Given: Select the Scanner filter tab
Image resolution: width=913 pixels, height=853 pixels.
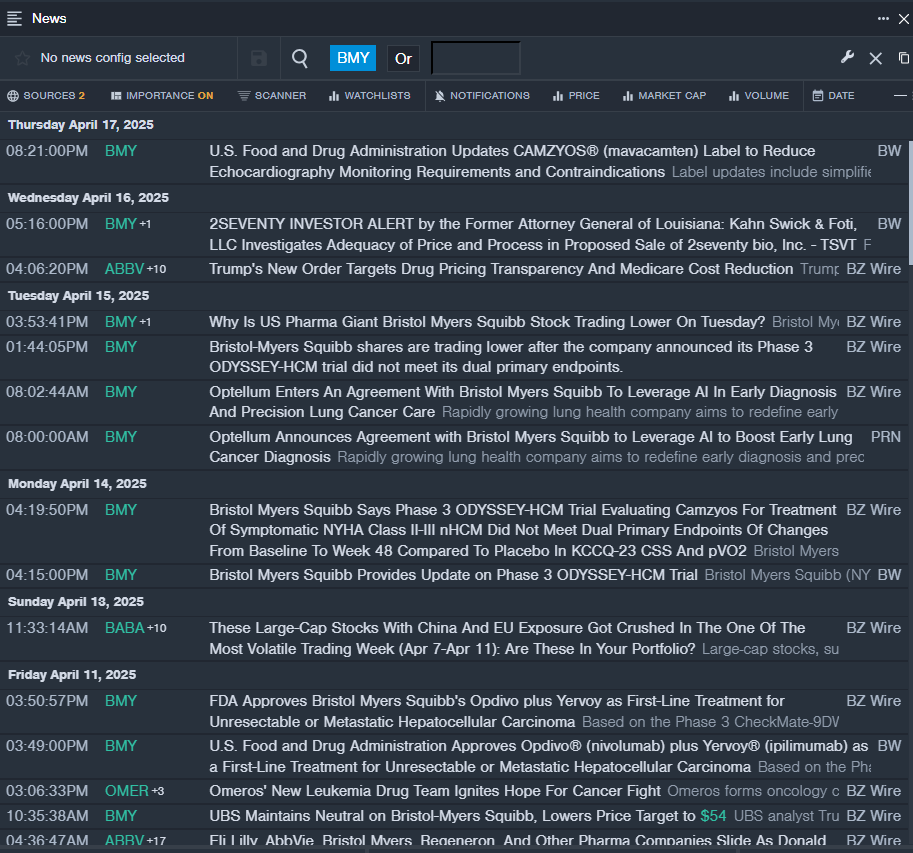Looking at the screenshot, I should [272, 96].
